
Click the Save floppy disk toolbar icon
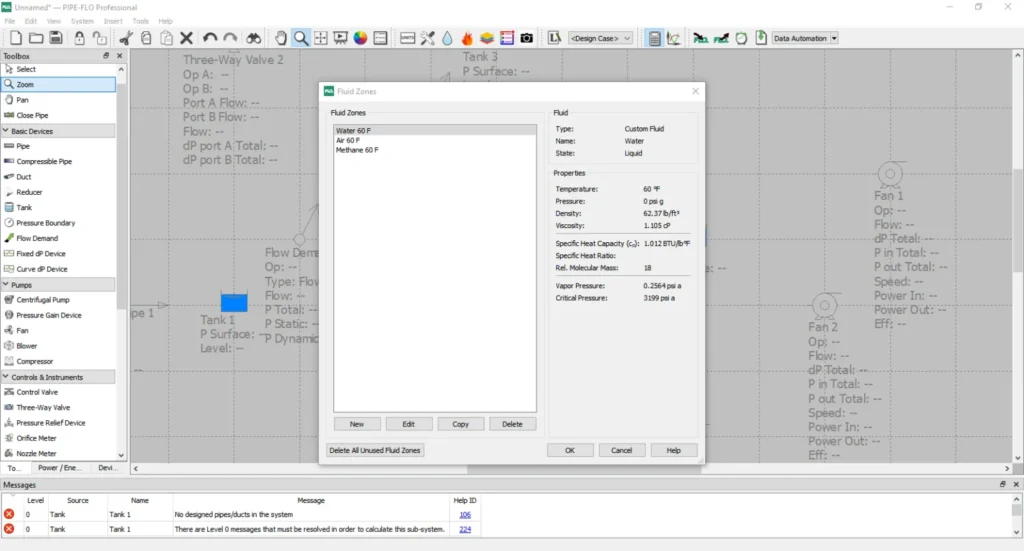[x=55, y=38]
